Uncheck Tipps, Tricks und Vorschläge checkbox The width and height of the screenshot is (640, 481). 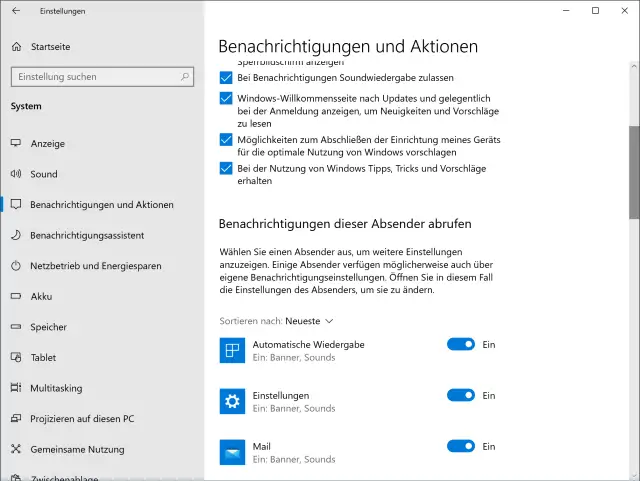point(226,168)
